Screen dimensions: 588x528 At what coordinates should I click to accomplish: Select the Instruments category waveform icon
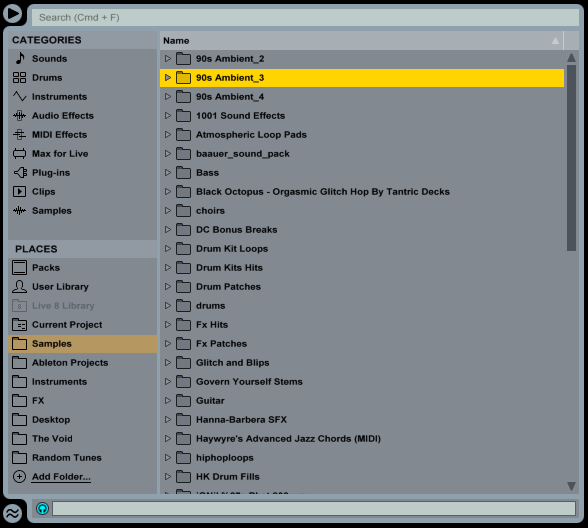point(20,97)
